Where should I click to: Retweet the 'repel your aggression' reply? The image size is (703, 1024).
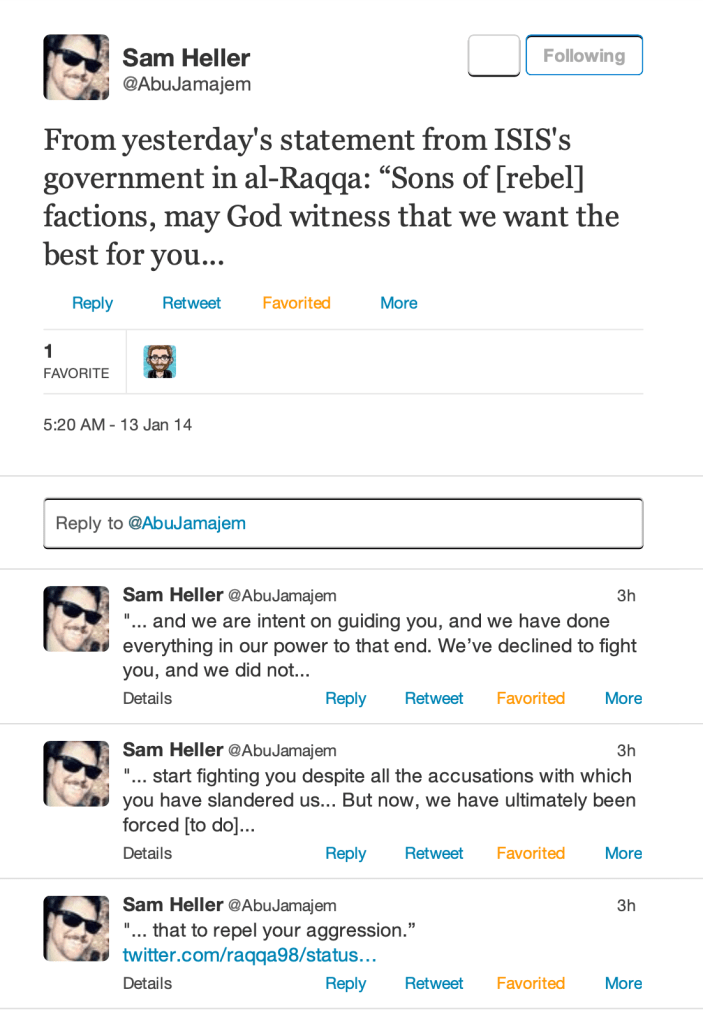click(434, 983)
